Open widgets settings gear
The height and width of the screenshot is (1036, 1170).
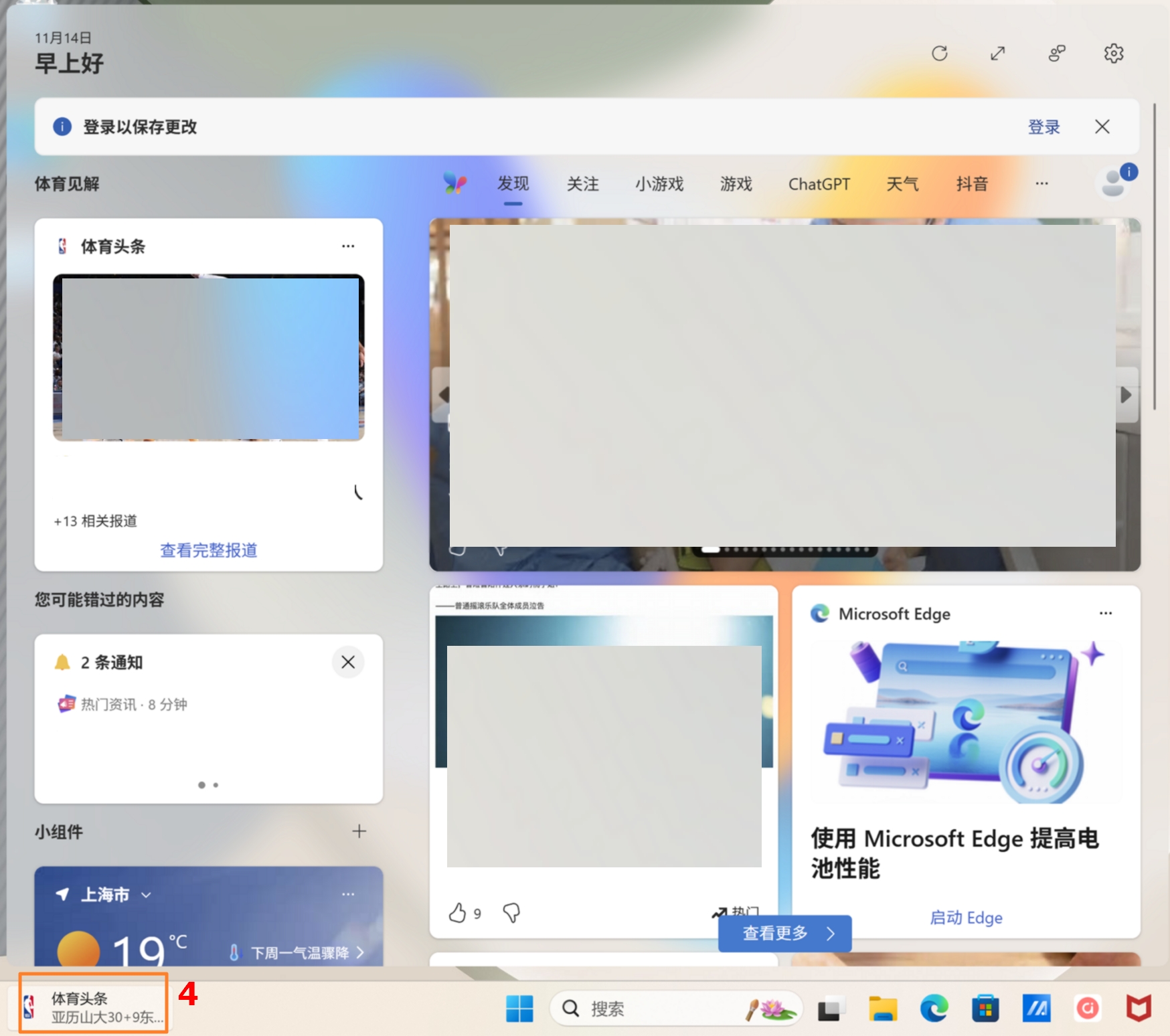coord(1113,54)
